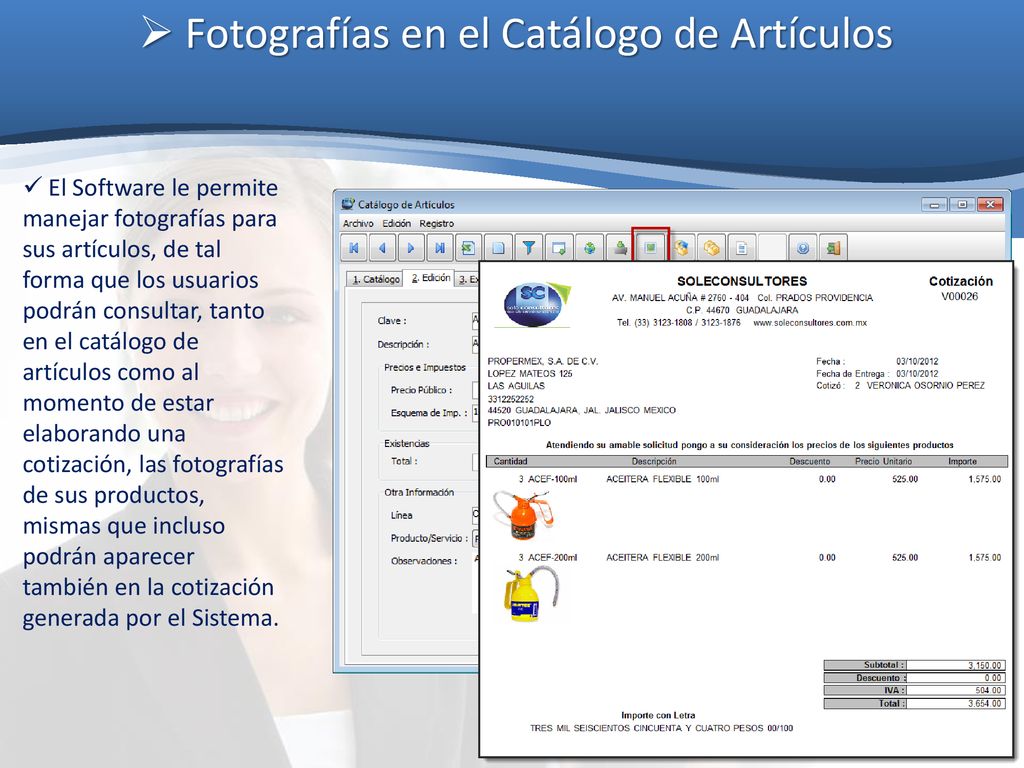Select the 2. Edición tab
Viewport: 1024px width, 768px height.
coord(430,278)
